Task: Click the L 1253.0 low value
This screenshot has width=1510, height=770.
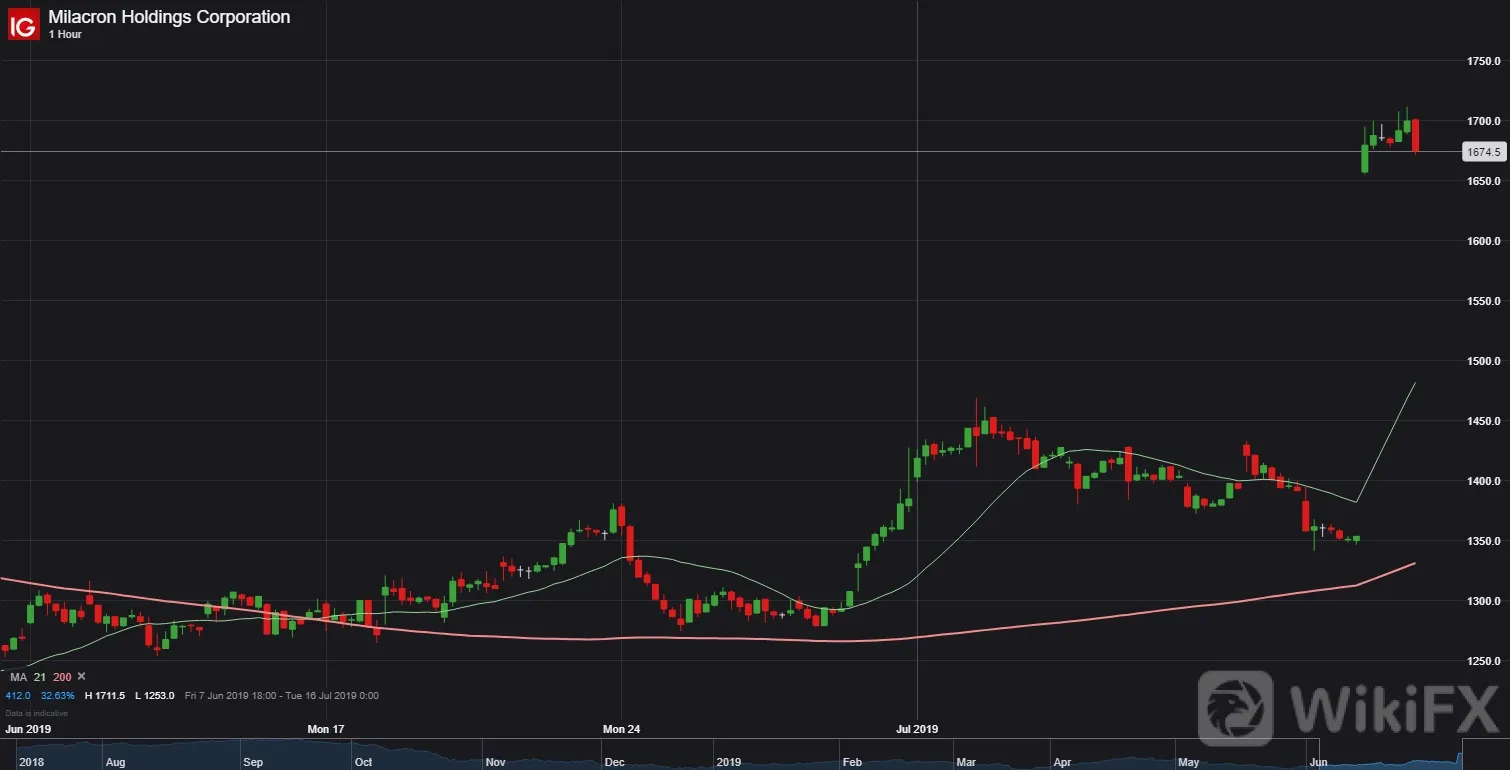Action: point(155,695)
